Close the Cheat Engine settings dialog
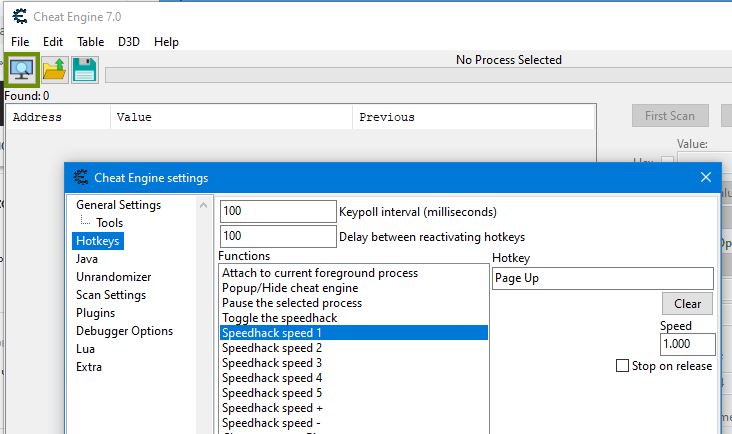Screen dimensions: 732x434 [x=706, y=177]
